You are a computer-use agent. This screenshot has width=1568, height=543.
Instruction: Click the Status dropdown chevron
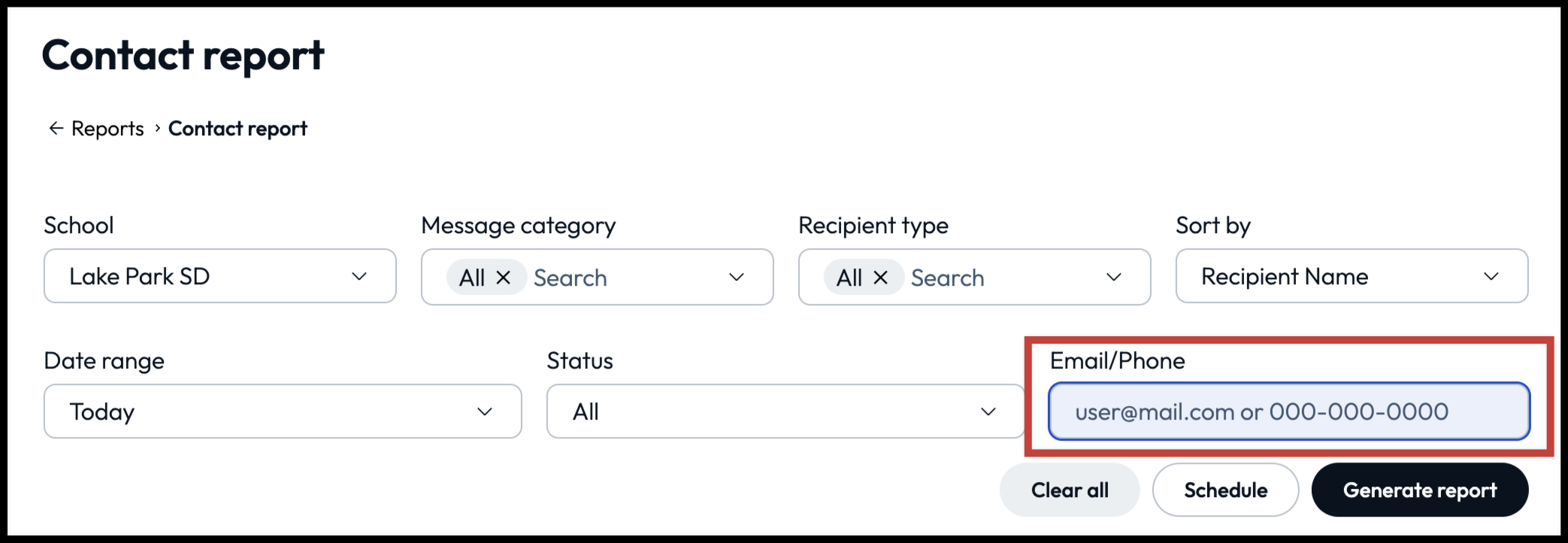[x=988, y=411]
